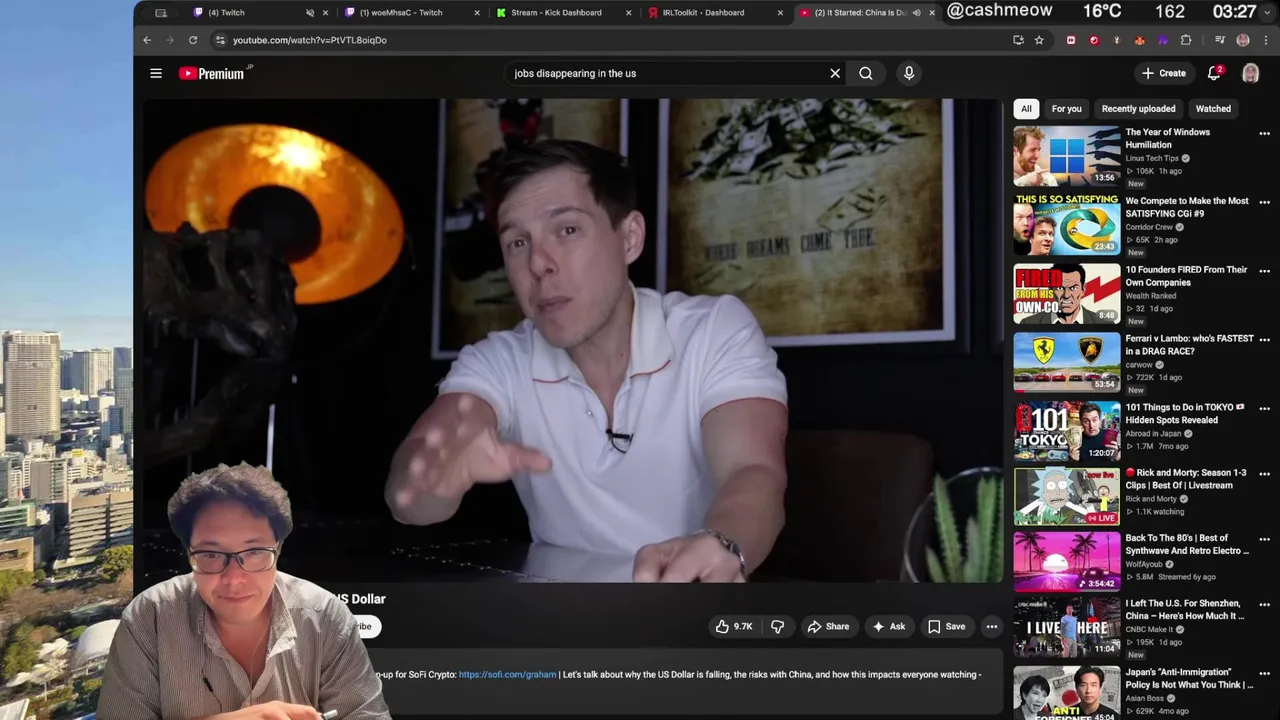1280x720 pixels.
Task: Go forward in browser history
Action: tap(170, 40)
